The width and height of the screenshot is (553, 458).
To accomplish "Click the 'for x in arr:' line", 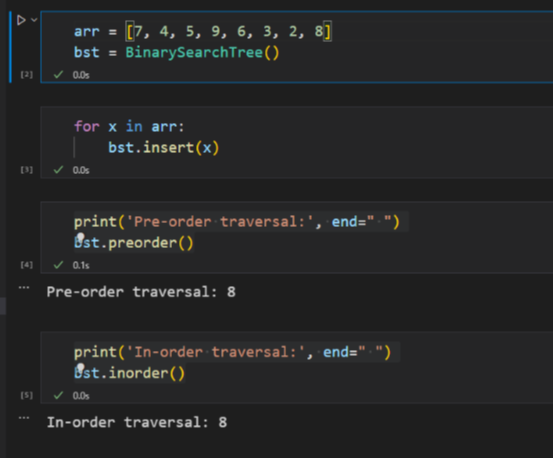I will click(x=129, y=127).
